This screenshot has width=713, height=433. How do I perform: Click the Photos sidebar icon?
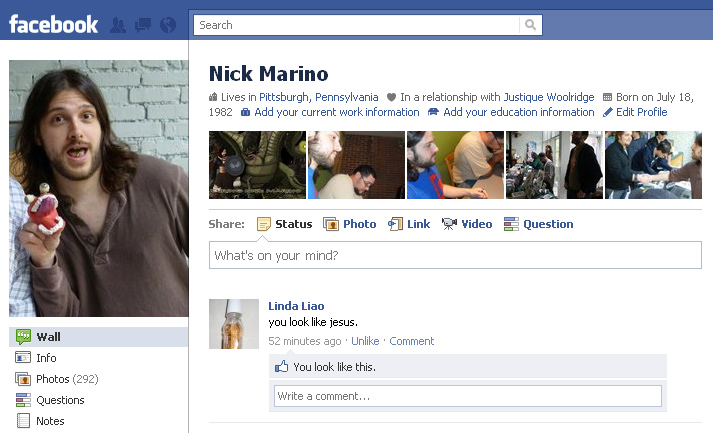[23, 379]
